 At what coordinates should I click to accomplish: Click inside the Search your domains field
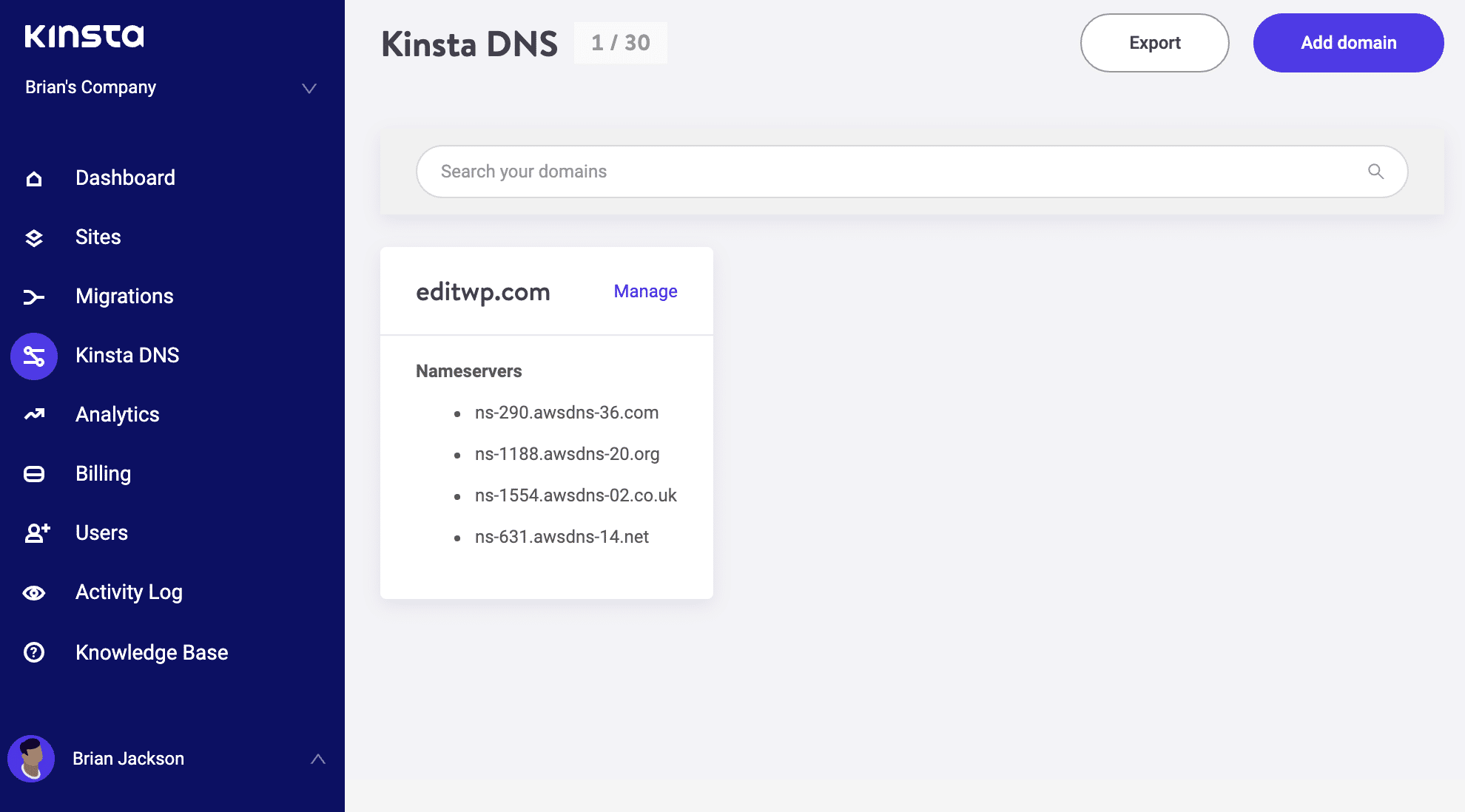tap(814, 171)
